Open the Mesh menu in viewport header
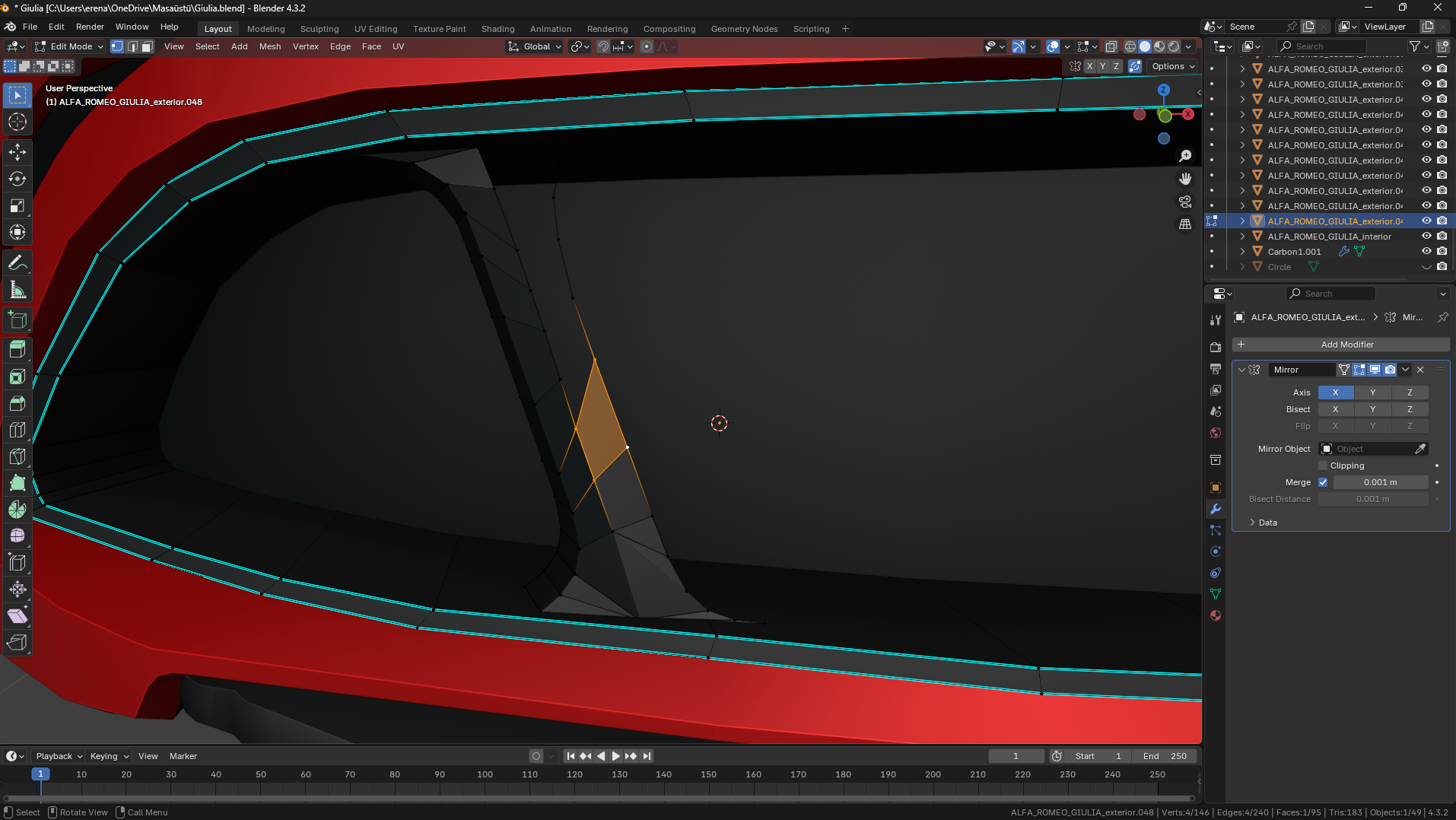Viewport: 1456px width, 820px height. tap(270, 46)
